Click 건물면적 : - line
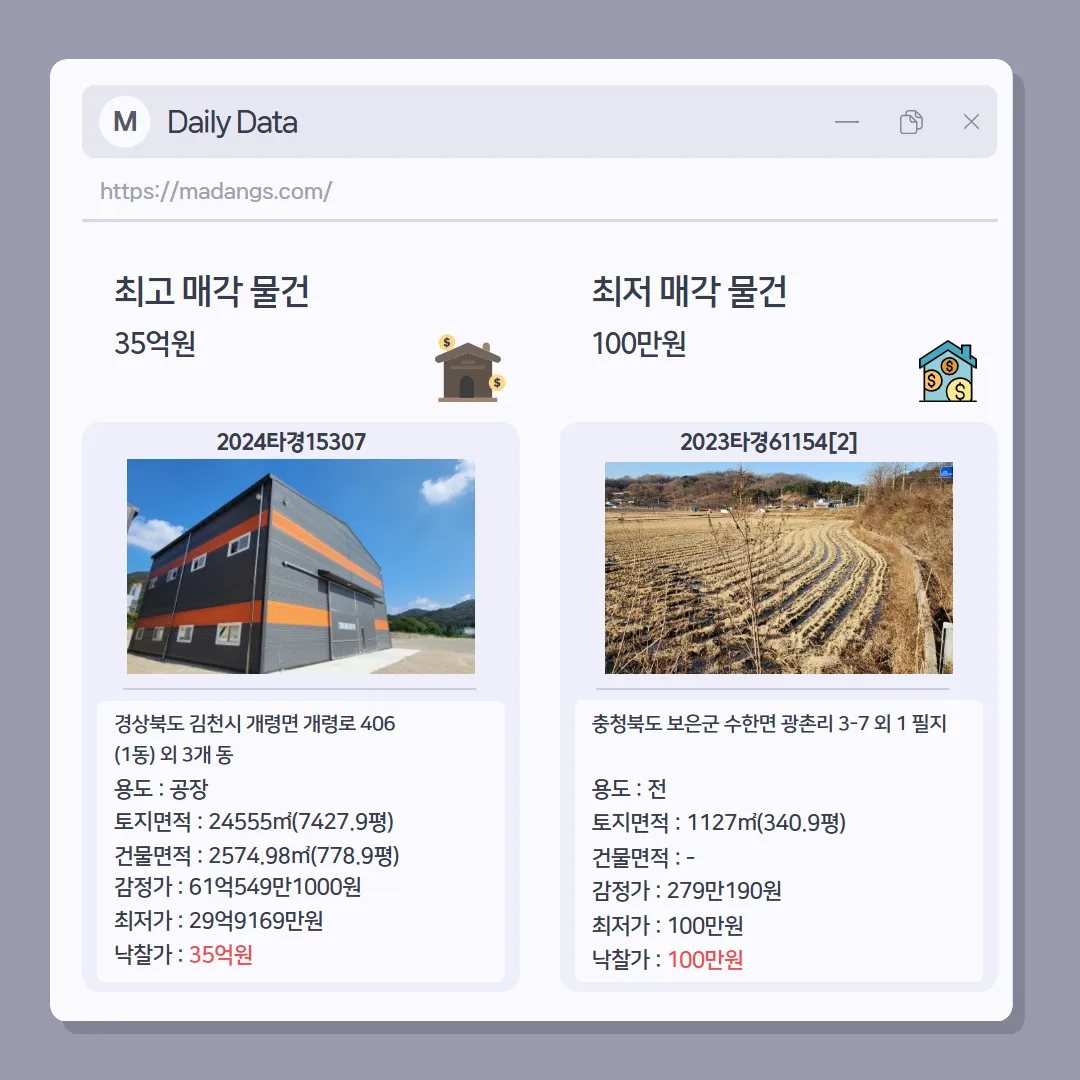 point(643,858)
